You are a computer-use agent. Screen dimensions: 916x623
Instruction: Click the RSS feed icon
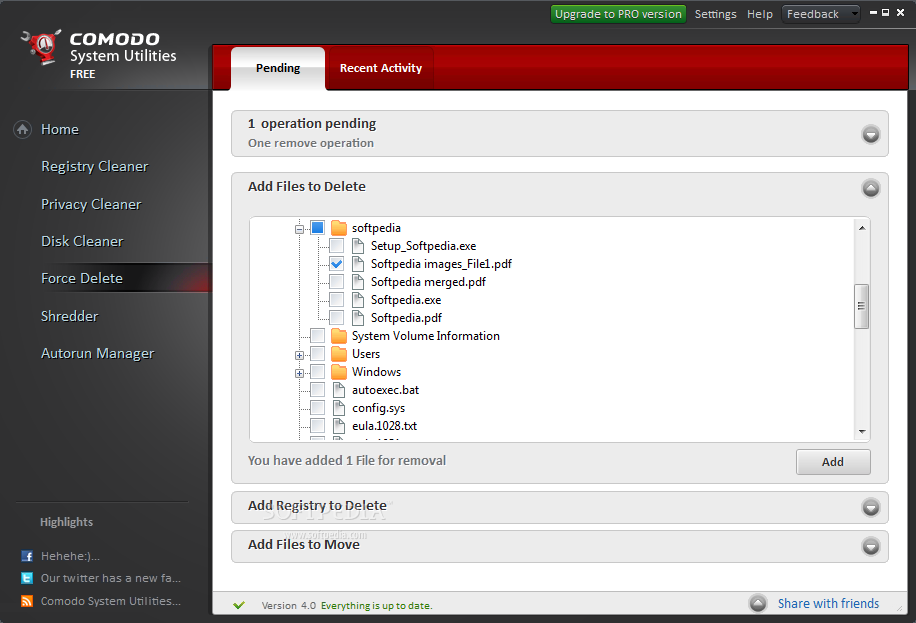(x=27, y=601)
